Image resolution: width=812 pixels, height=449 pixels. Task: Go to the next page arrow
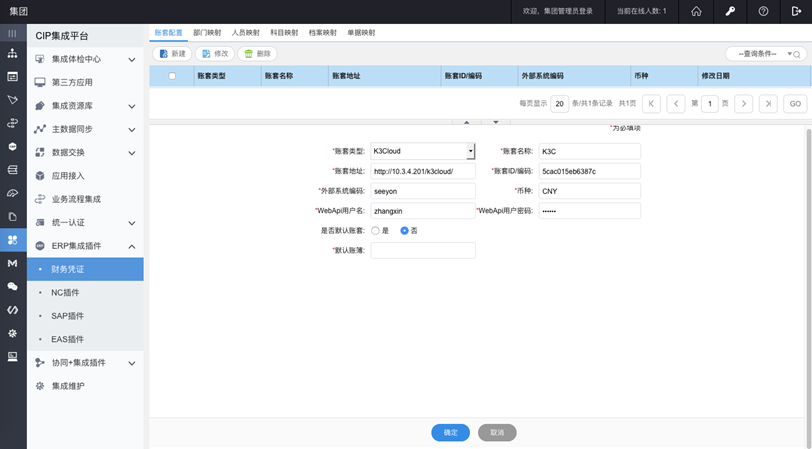(x=743, y=104)
